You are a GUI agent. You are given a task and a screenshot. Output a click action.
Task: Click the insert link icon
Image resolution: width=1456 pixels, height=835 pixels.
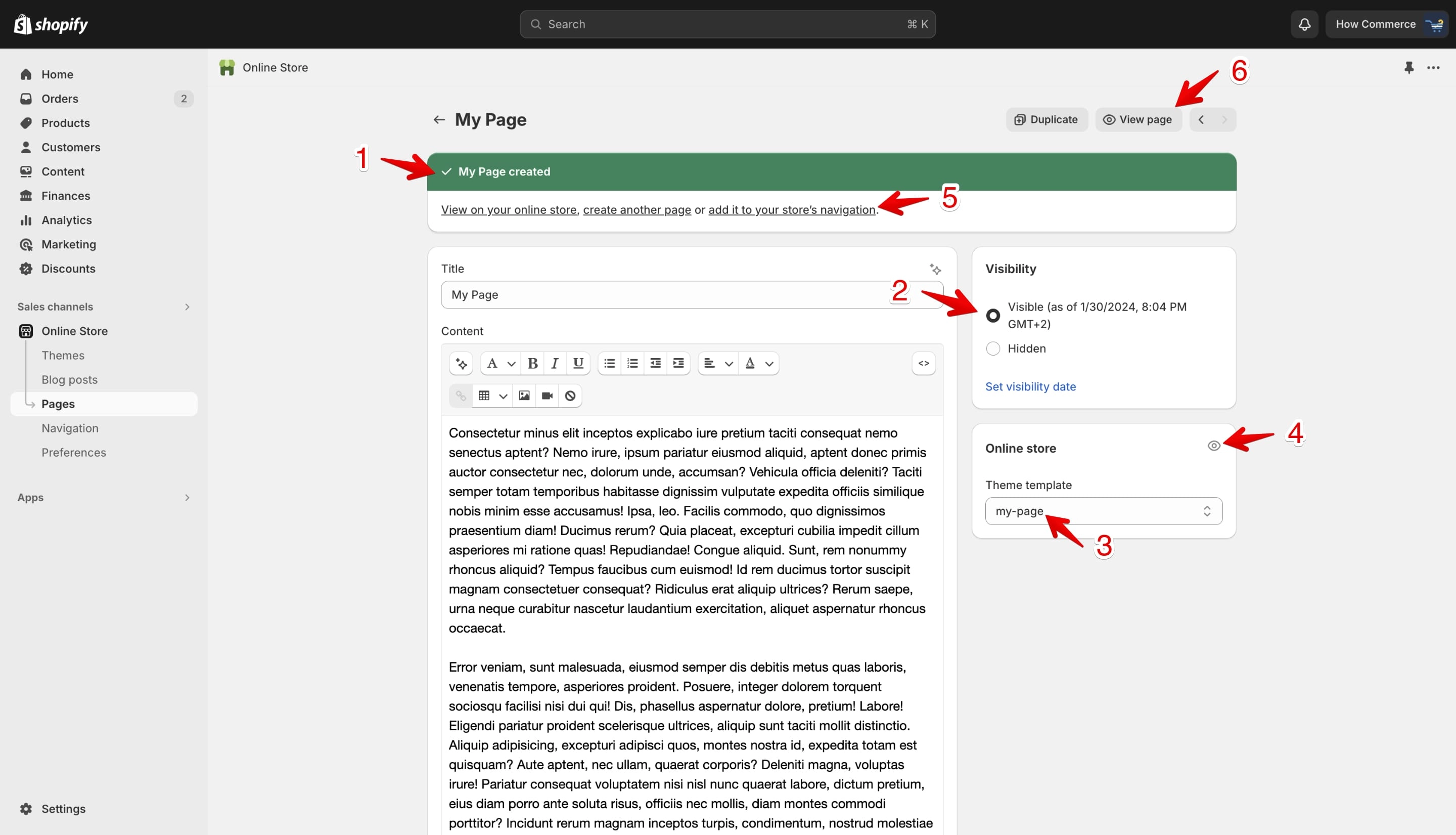pos(461,395)
